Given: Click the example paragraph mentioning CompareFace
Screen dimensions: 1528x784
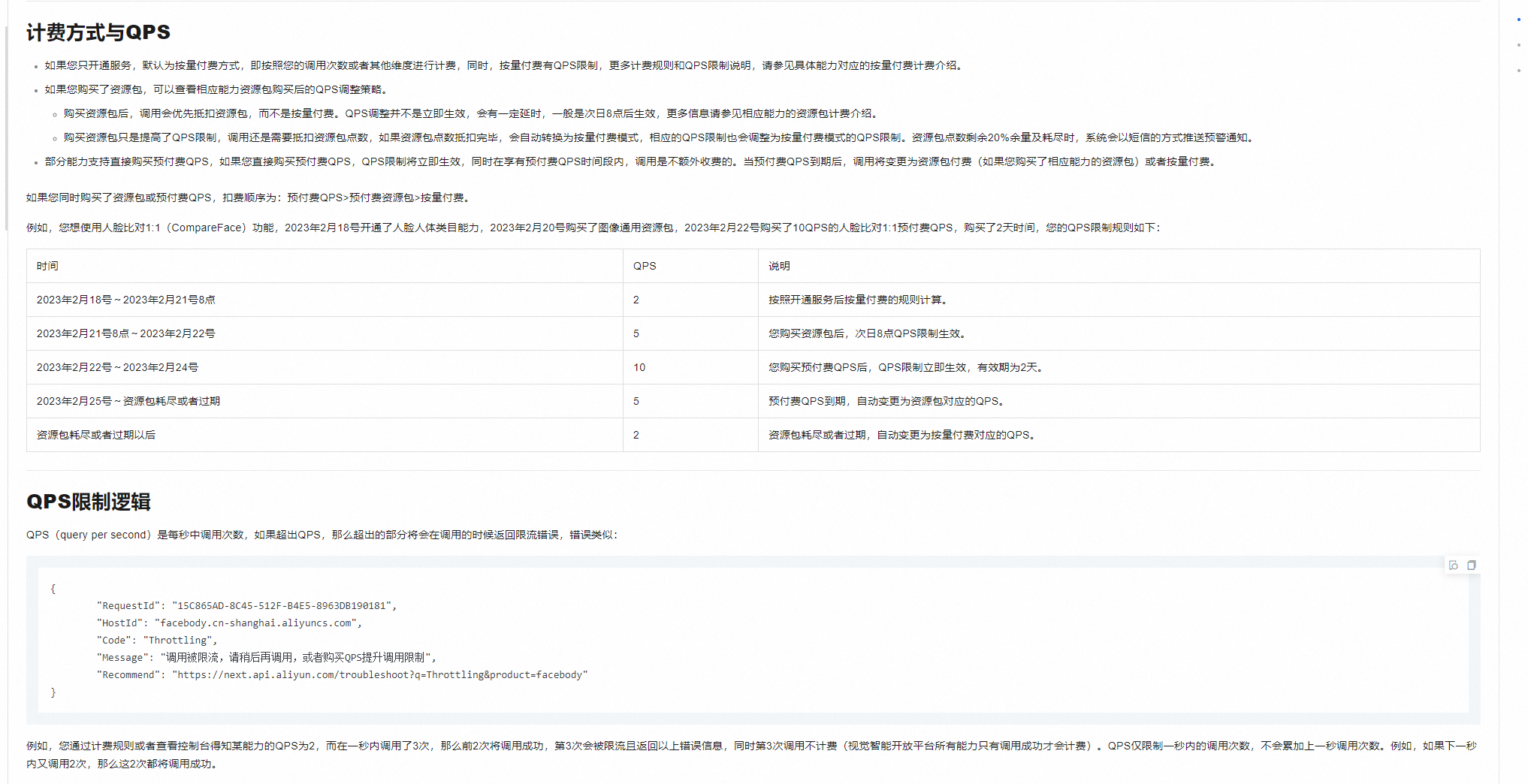Looking at the screenshot, I should (593, 228).
